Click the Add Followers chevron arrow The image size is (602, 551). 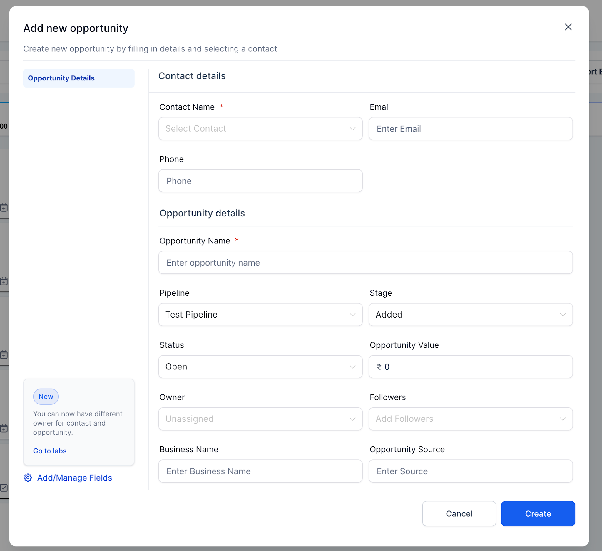click(563, 419)
